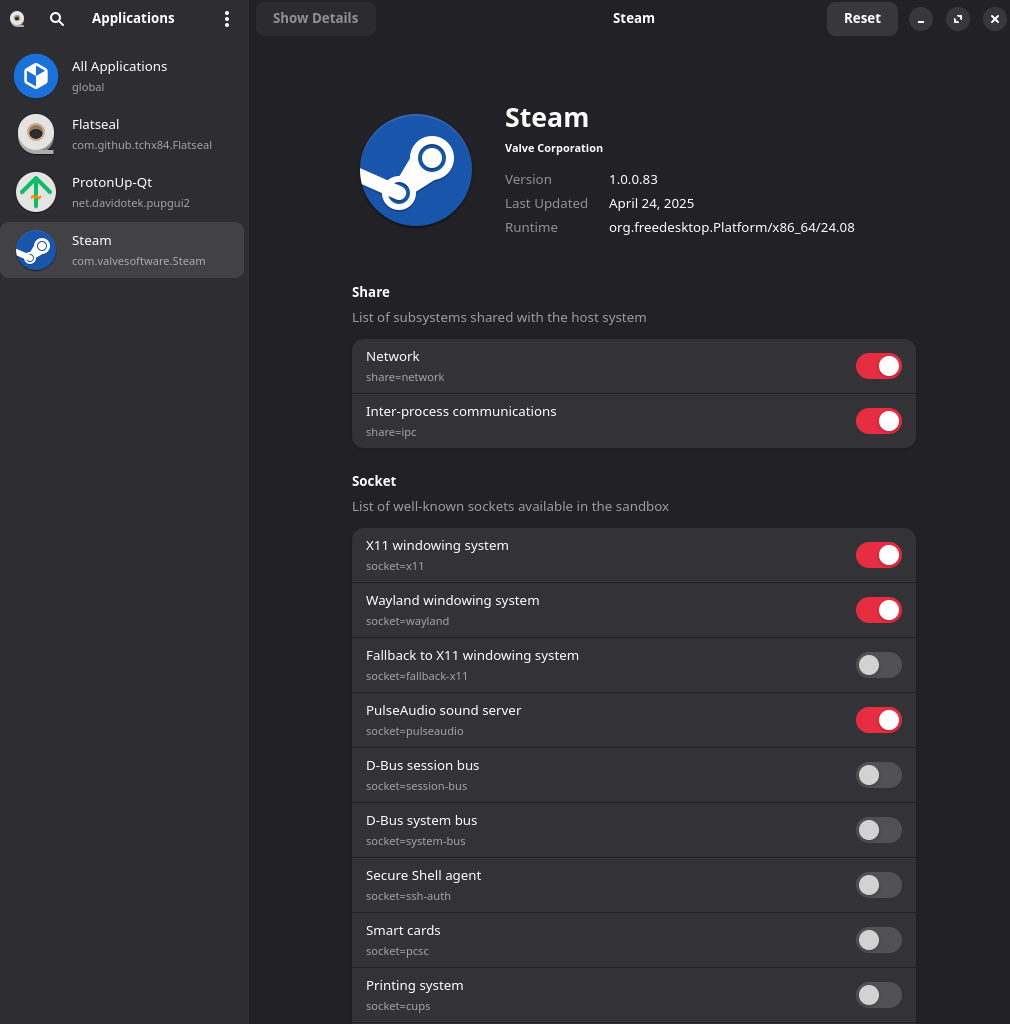The width and height of the screenshot is (1010, 1024).
Task: Click the large Steam logo
Action: click(x=416, y=170)
